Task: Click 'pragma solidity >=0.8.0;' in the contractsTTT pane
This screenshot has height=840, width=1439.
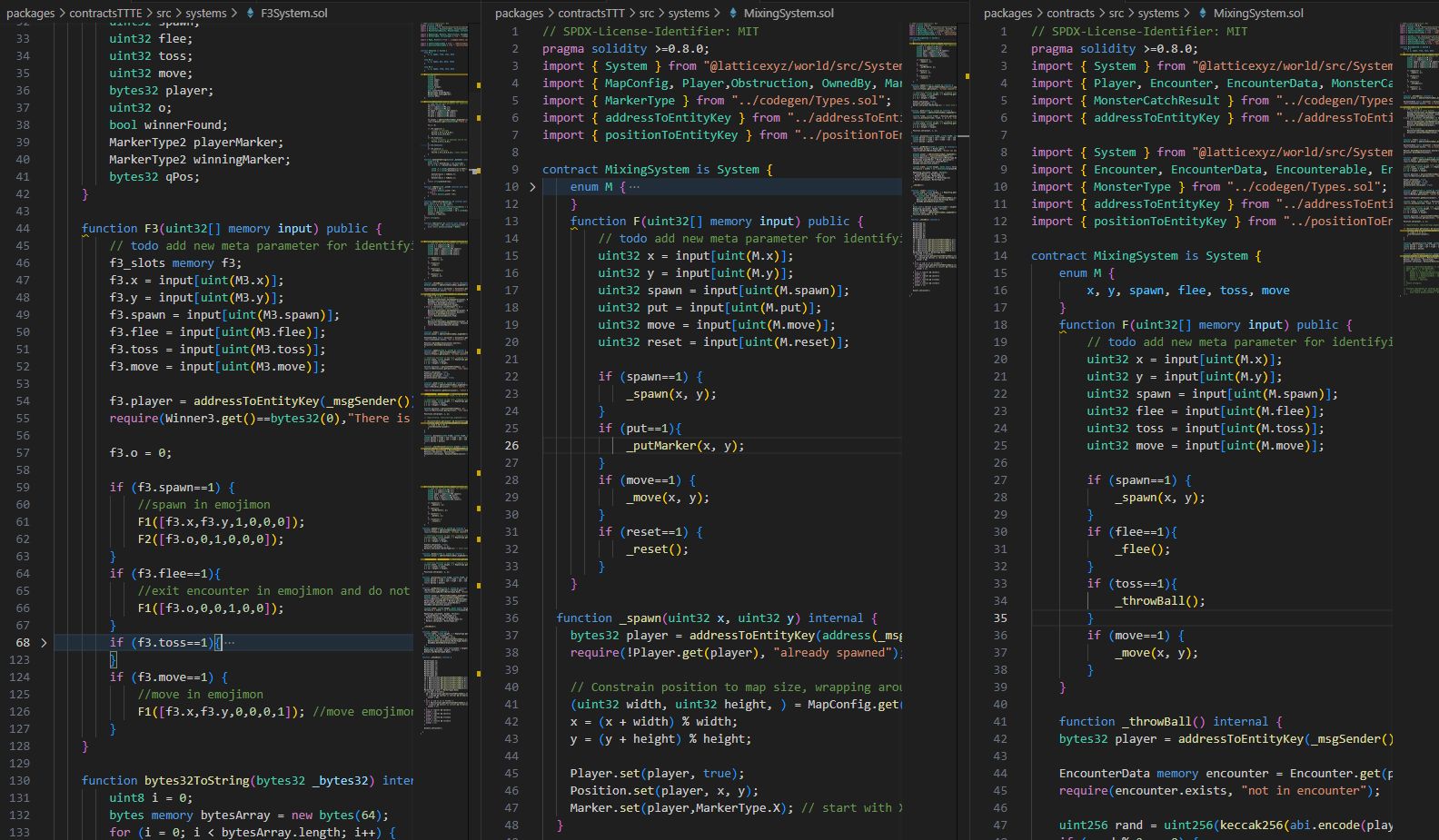Action: 626,49
